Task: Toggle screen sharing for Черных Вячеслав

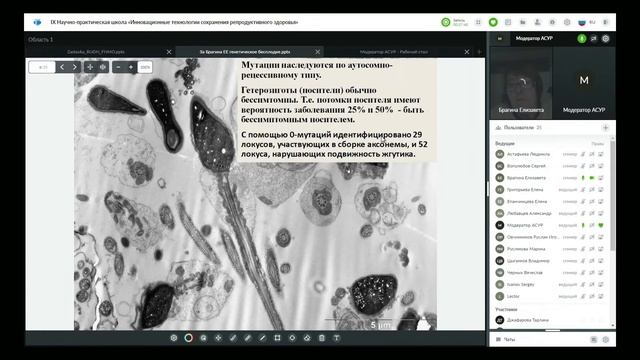Action: pos(601,273)
